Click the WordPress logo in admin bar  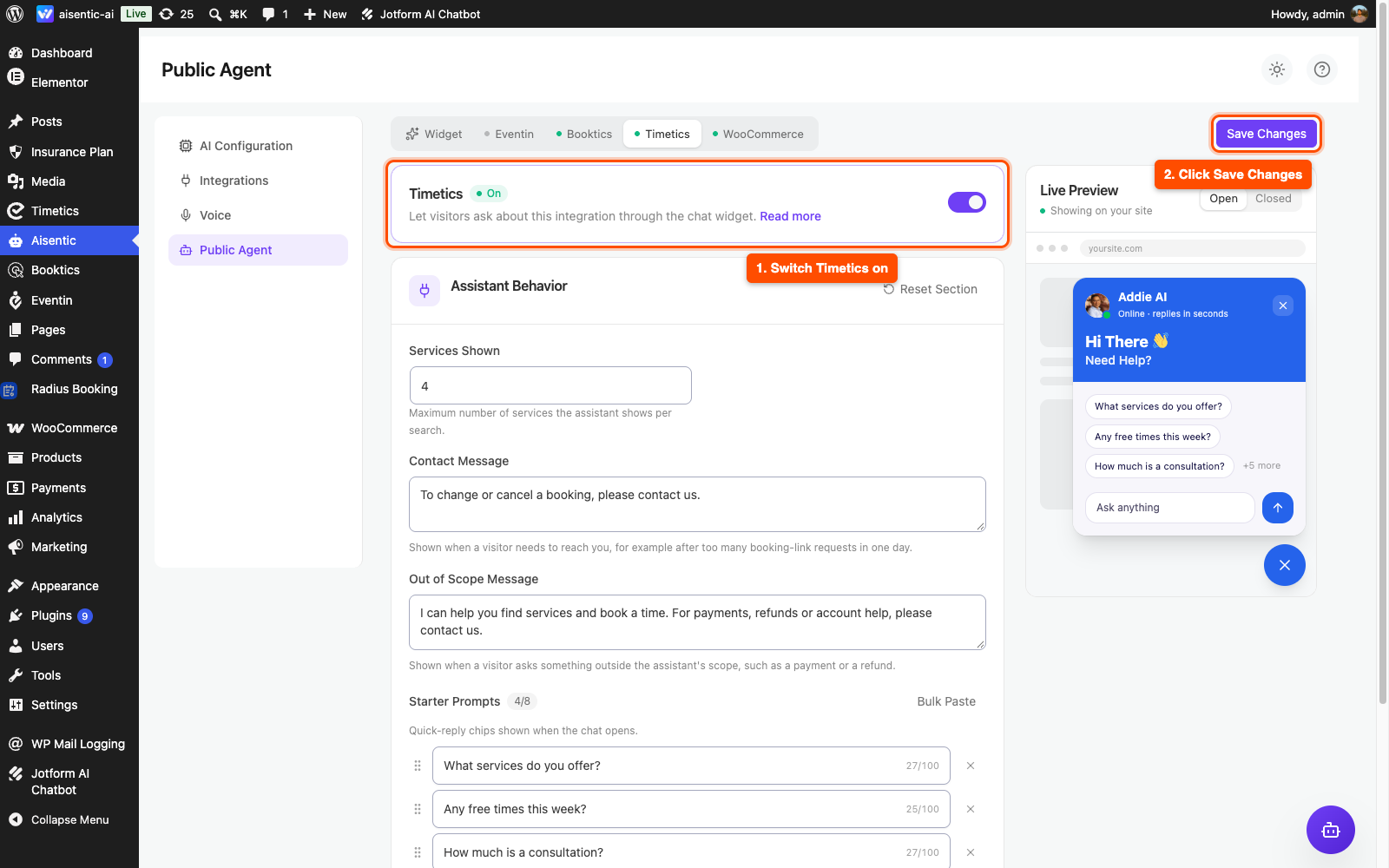click(x=15, y=14)
